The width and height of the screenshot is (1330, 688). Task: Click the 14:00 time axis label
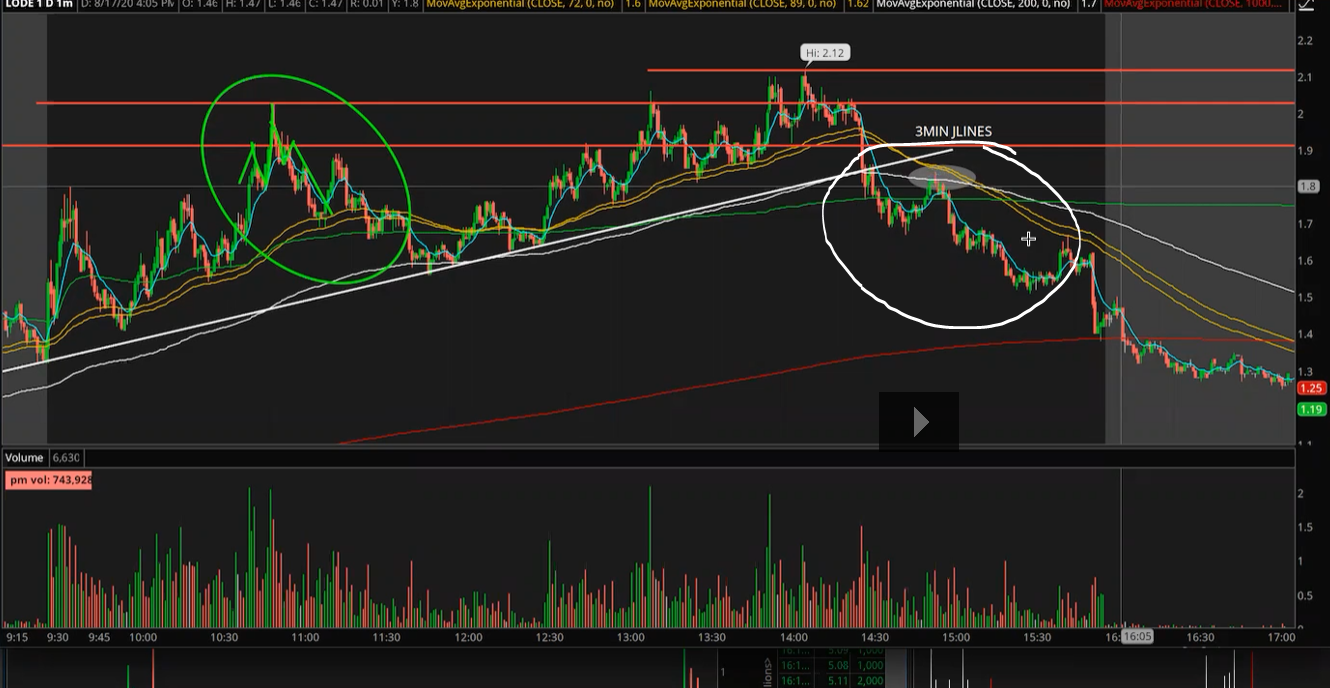click(x=794, y=637)
